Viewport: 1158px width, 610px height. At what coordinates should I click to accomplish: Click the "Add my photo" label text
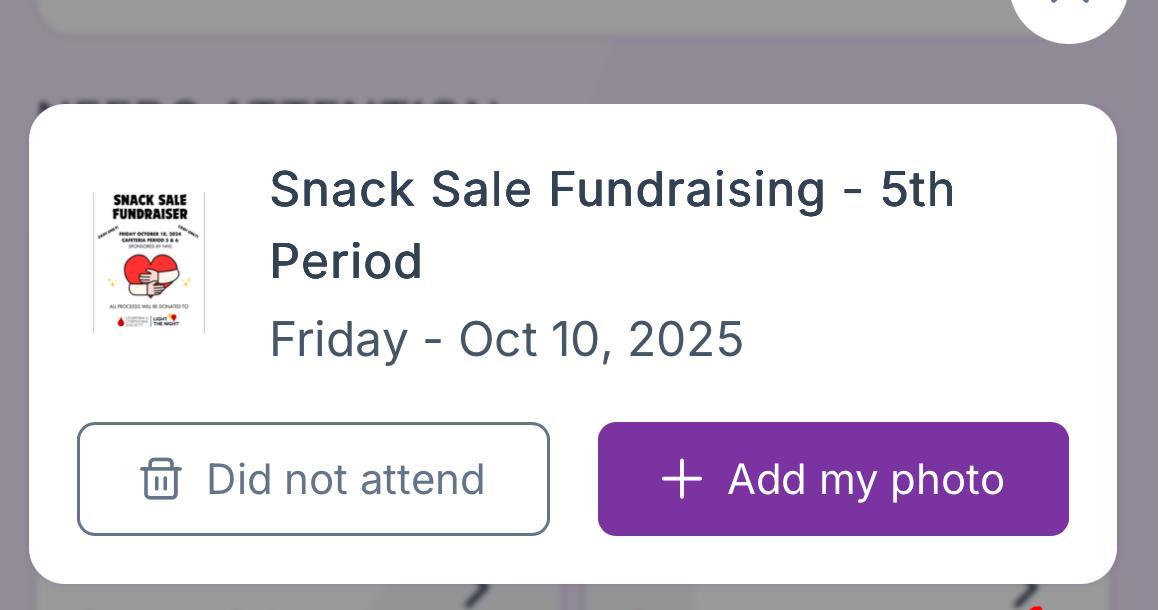(865, 480)
